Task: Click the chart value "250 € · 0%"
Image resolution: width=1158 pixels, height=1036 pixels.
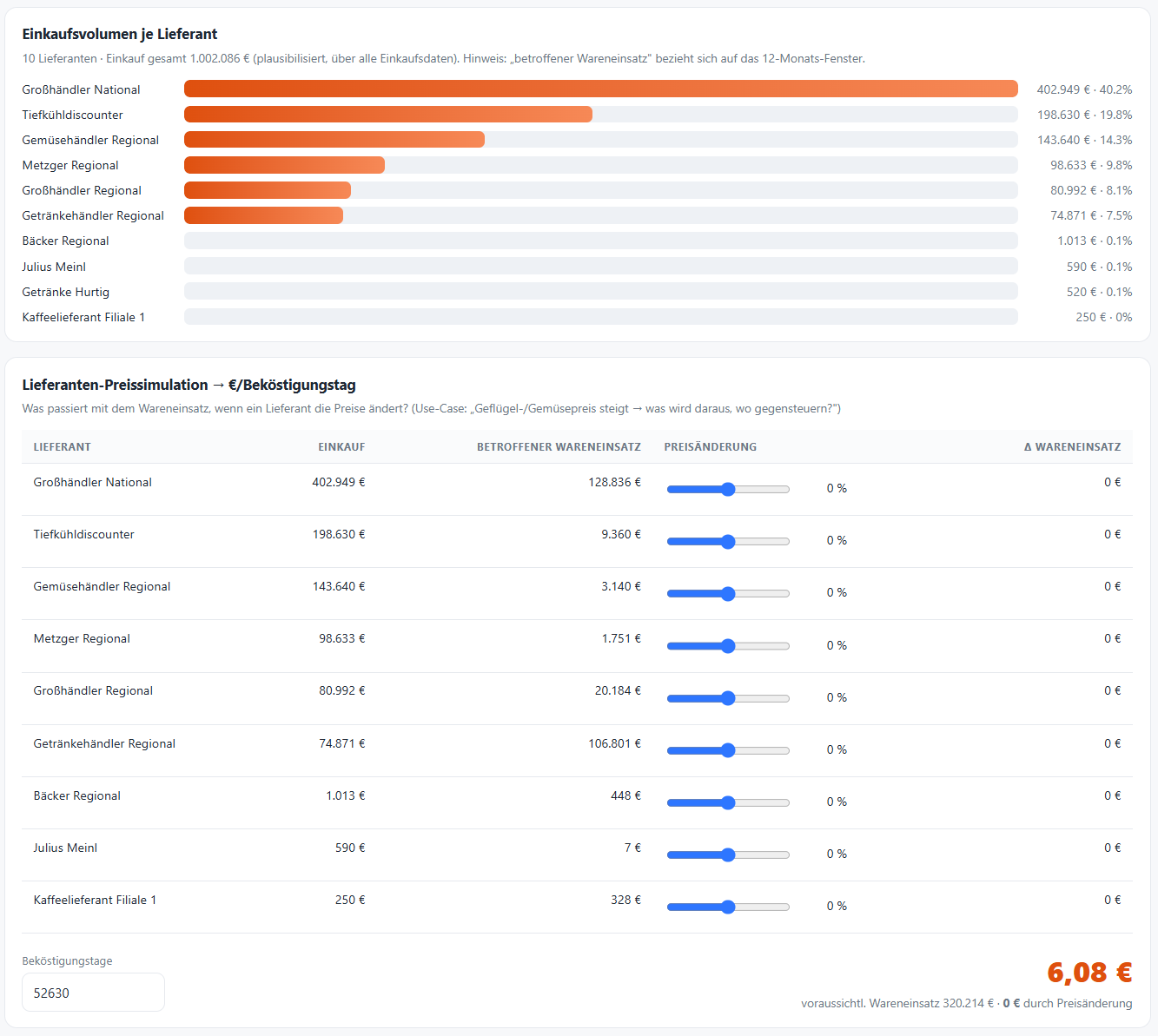Action: point(1104,317)
